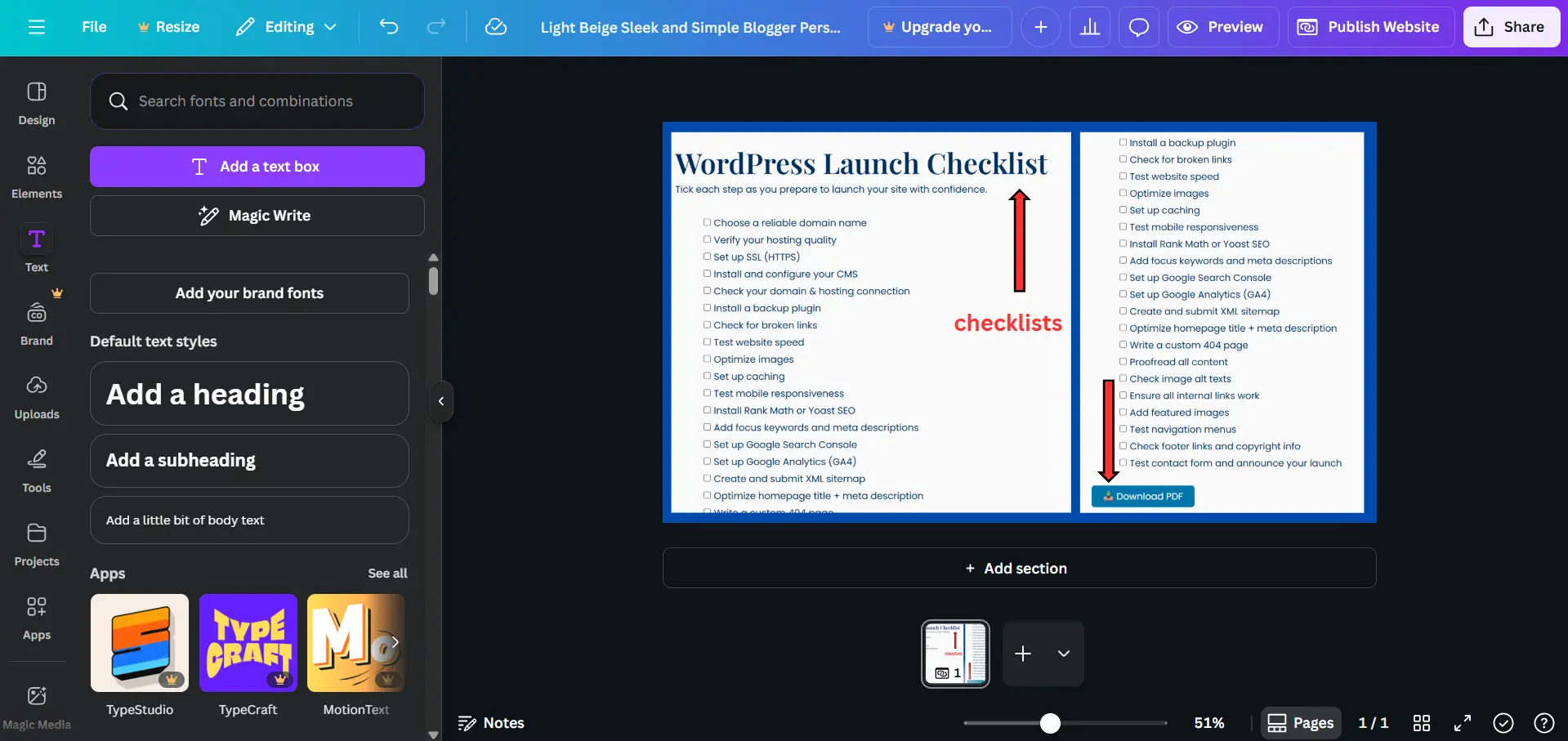
Task: Click the Share button
Action: pyautogui.click(x=1511, y=27)
